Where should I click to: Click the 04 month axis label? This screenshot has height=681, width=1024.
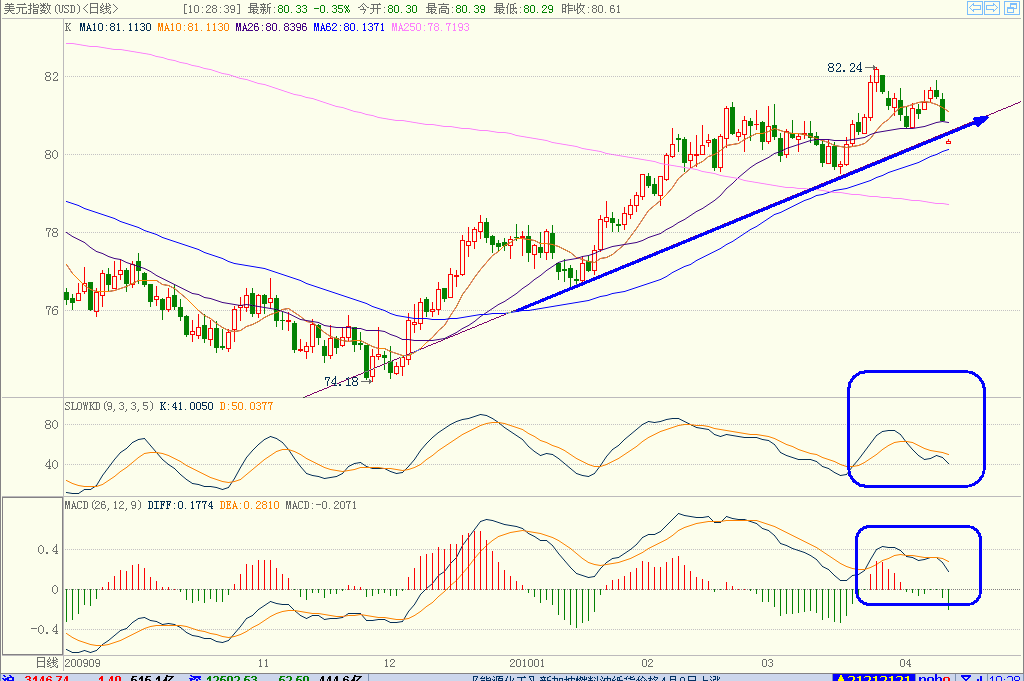(x=905, y=663)
